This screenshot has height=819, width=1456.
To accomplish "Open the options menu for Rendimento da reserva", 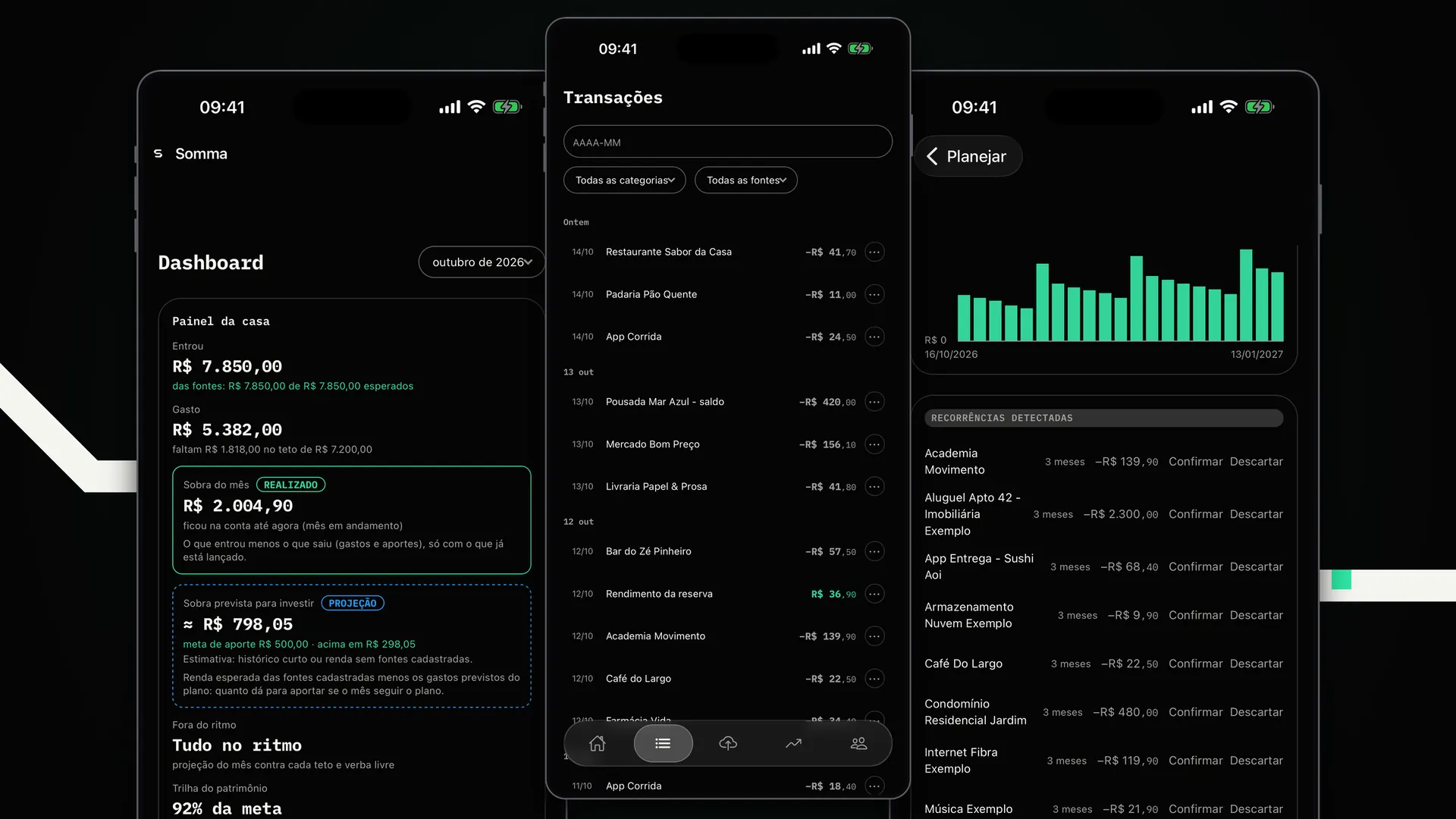I will point(874,594).
